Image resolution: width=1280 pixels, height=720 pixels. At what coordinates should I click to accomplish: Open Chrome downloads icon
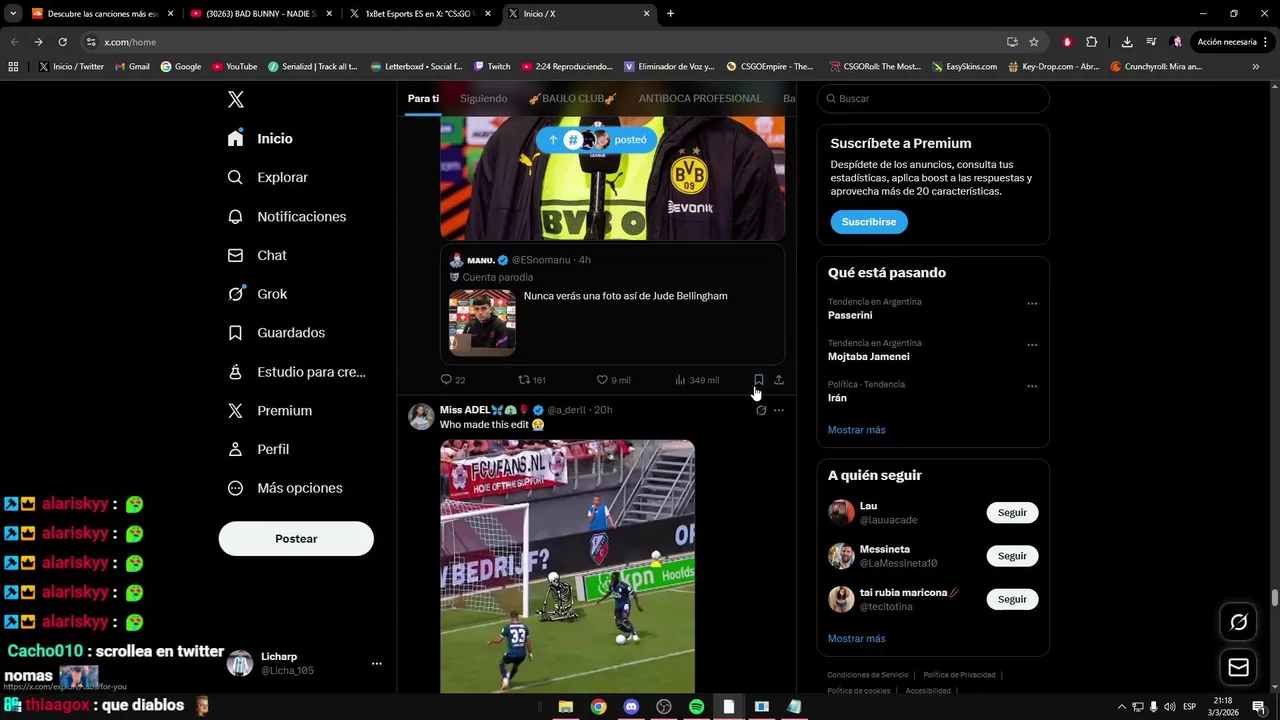[x=1127, y=42]
